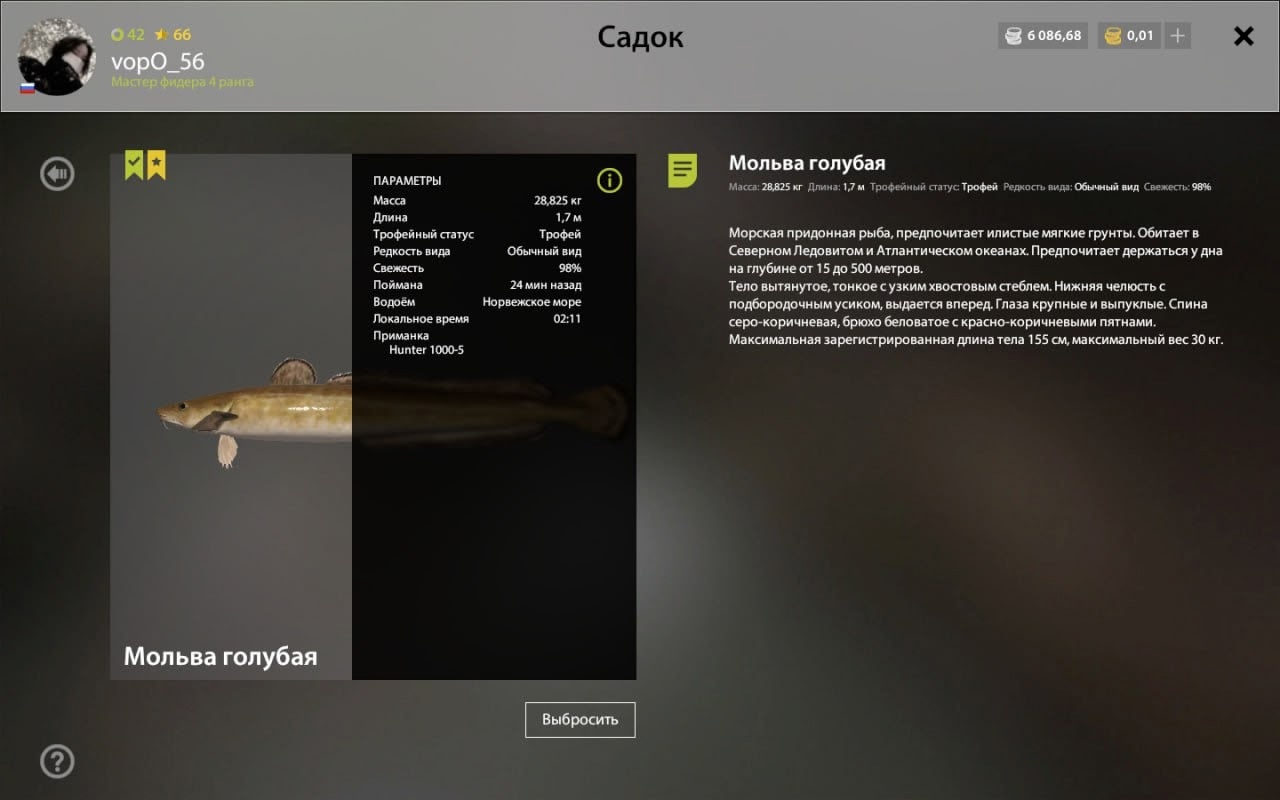Click the Параметры section header
Image resolution: width=1280 pixels, height=800 pixels.
pyautogui.click(x=407, y=181)
